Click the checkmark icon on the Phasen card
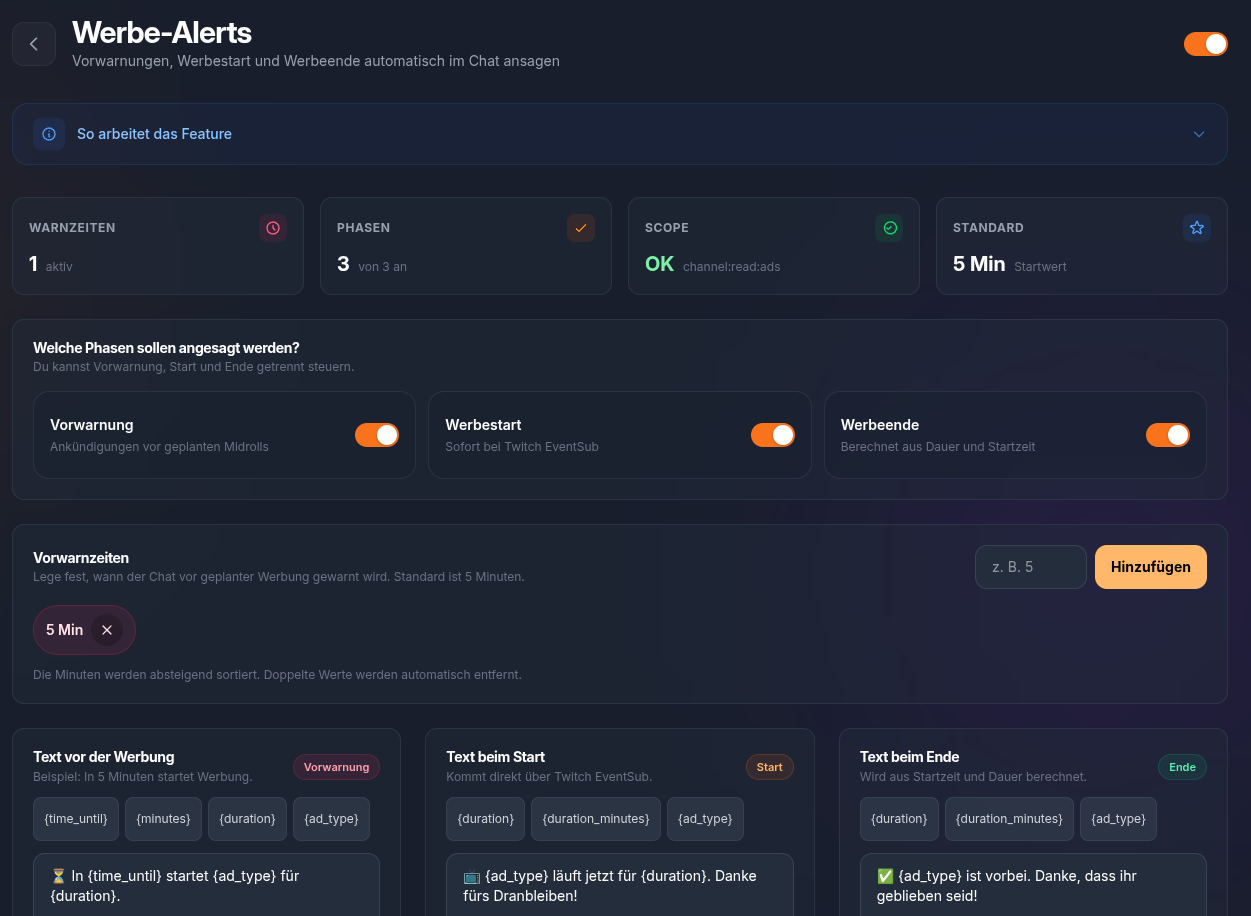Image resolution: width=1251 pixels, height=916 pixels. 581,227
